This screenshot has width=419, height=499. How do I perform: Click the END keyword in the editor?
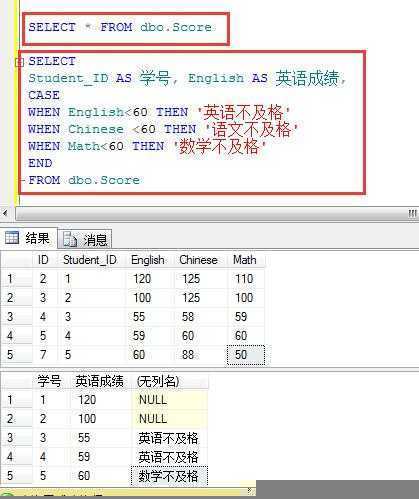(x=40, y=163)
